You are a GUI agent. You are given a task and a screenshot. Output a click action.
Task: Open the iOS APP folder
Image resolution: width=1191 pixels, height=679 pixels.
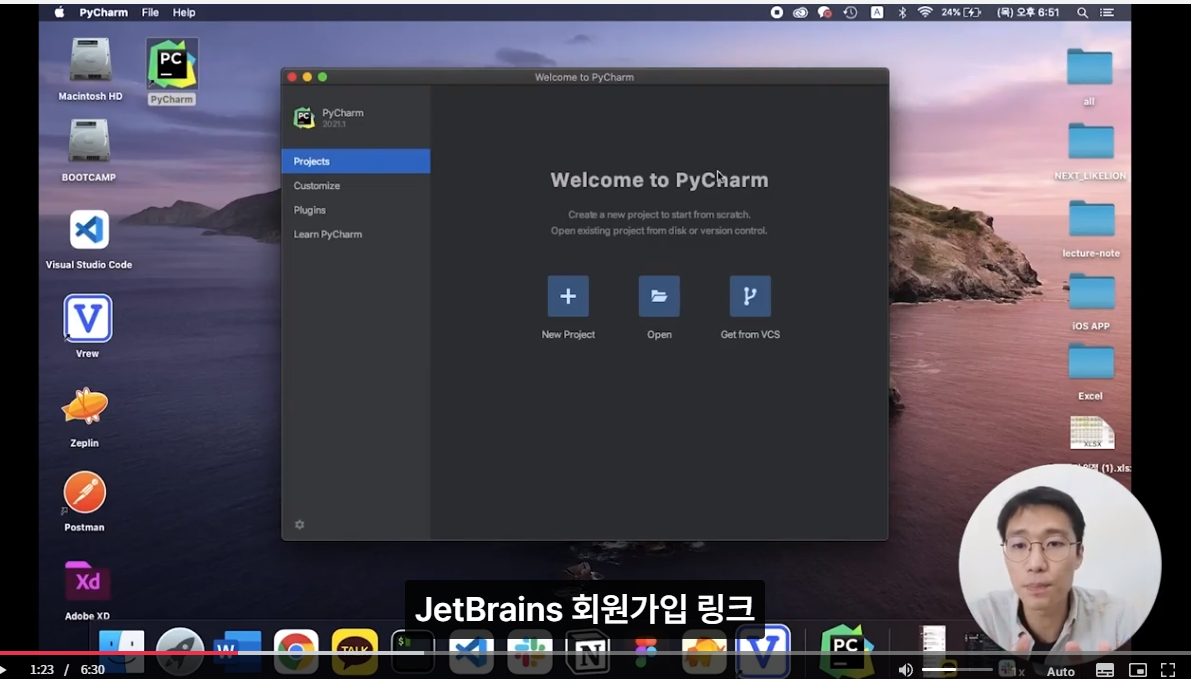[x=1091, y=292]
